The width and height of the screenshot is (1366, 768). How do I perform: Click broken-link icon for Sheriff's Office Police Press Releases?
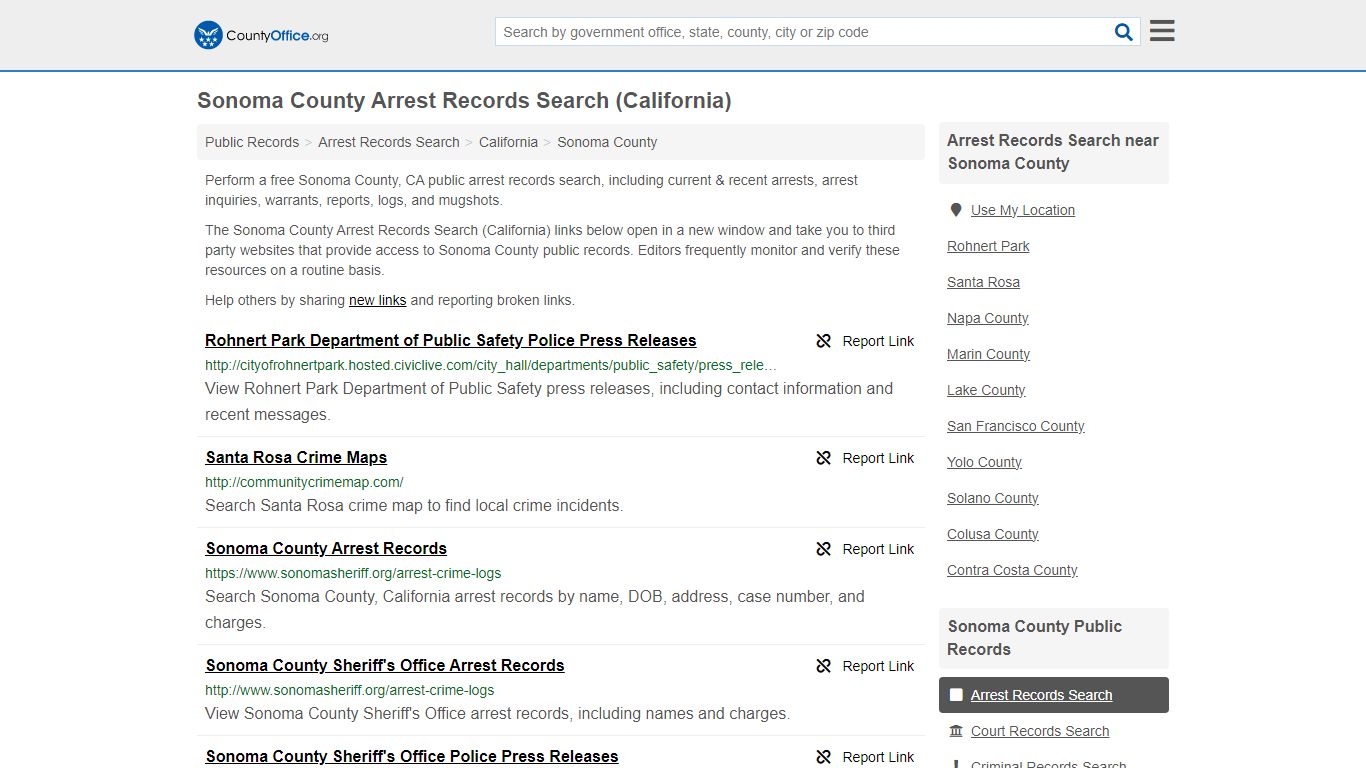point(824,757)
